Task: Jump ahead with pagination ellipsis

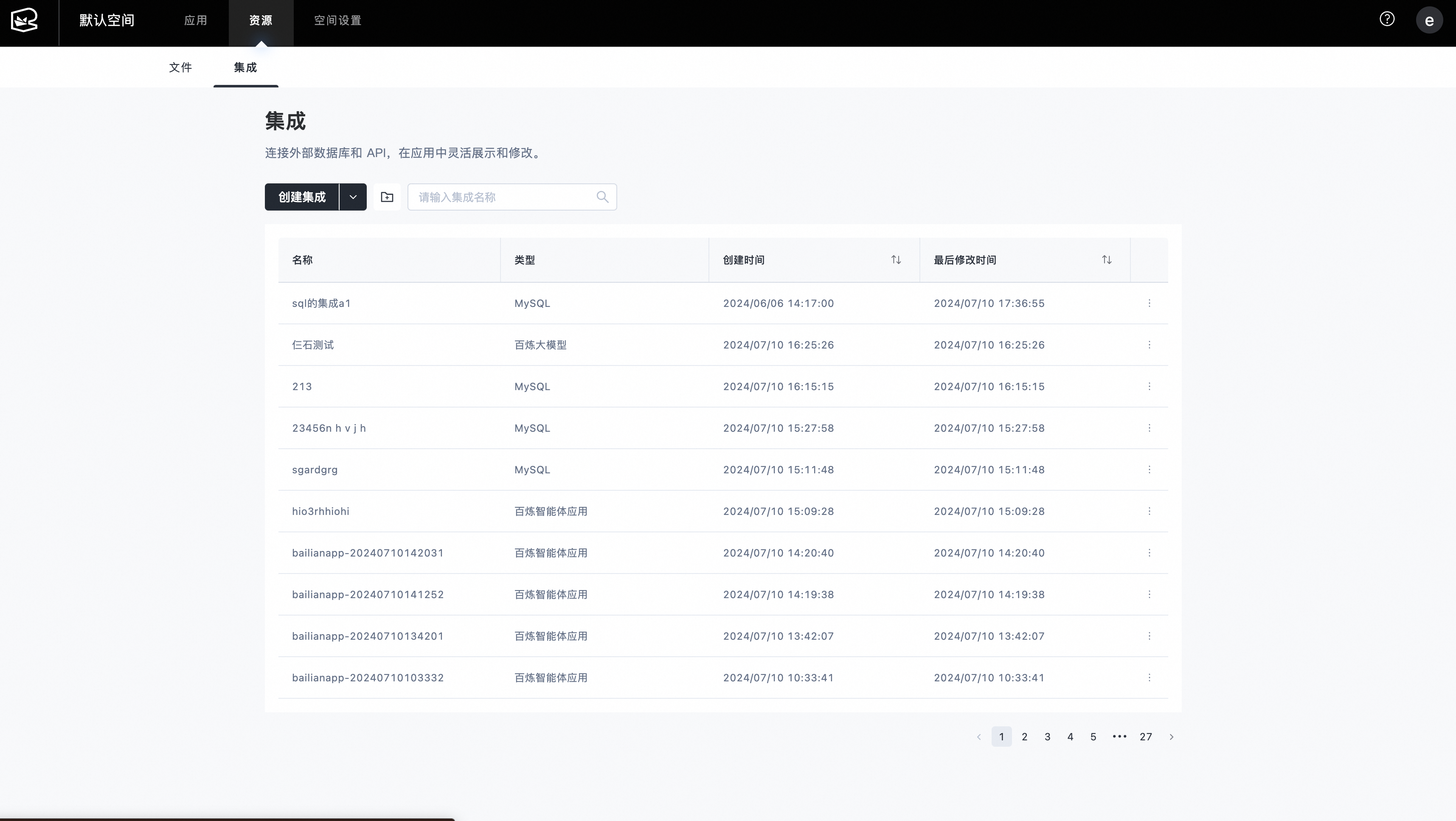Action: (x=1119, y=736)
